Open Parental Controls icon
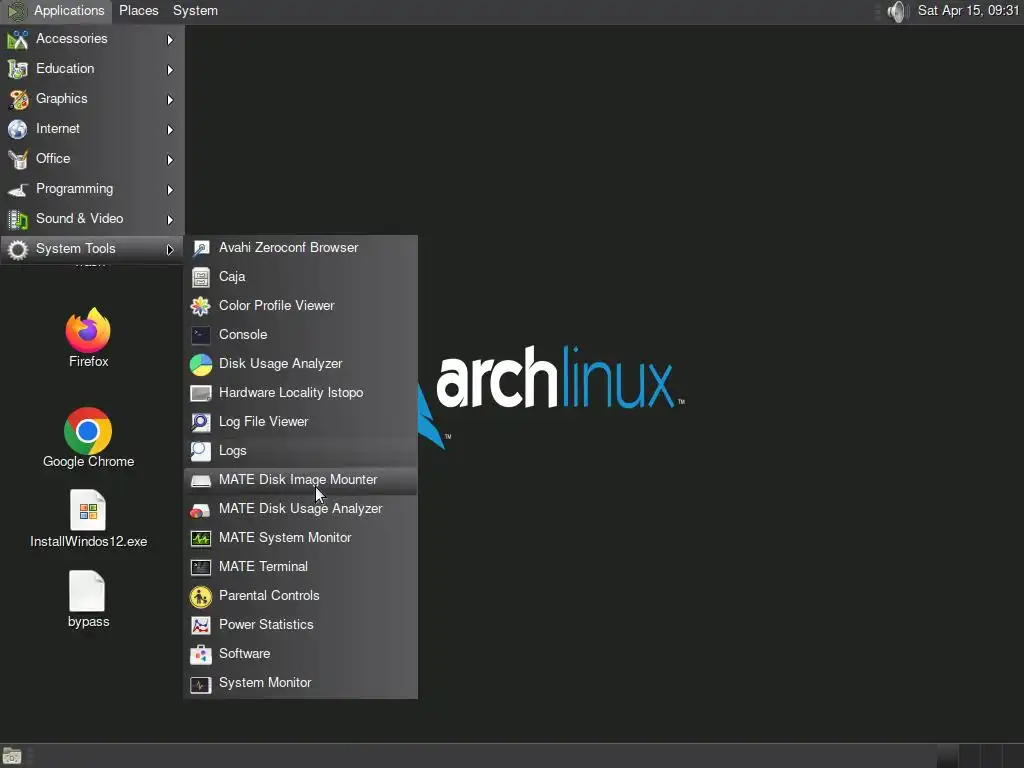The height and width of the screenshot is (768, 1024). tap(200, 596)
